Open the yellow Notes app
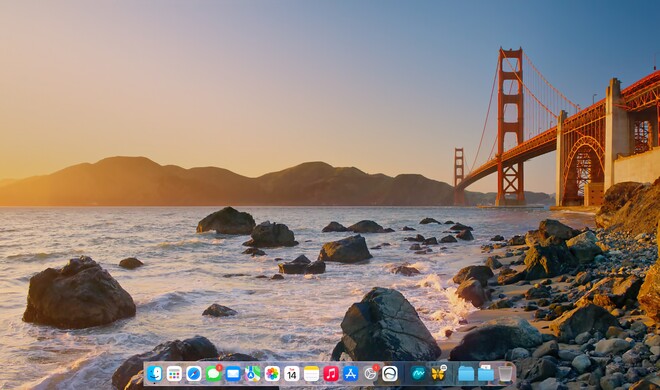Image resolution: width=660 pixels, height=390 pixels. (x=311, y=374)
